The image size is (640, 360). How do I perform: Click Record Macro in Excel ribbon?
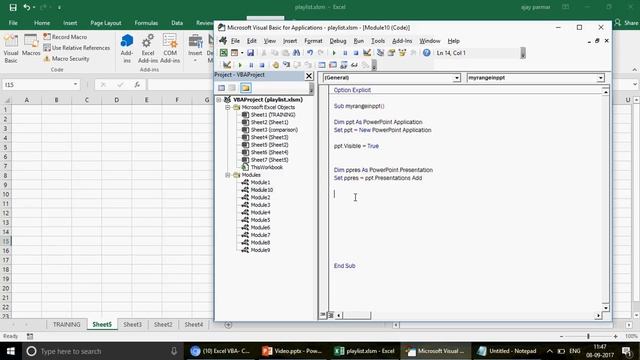click(65, 37)
